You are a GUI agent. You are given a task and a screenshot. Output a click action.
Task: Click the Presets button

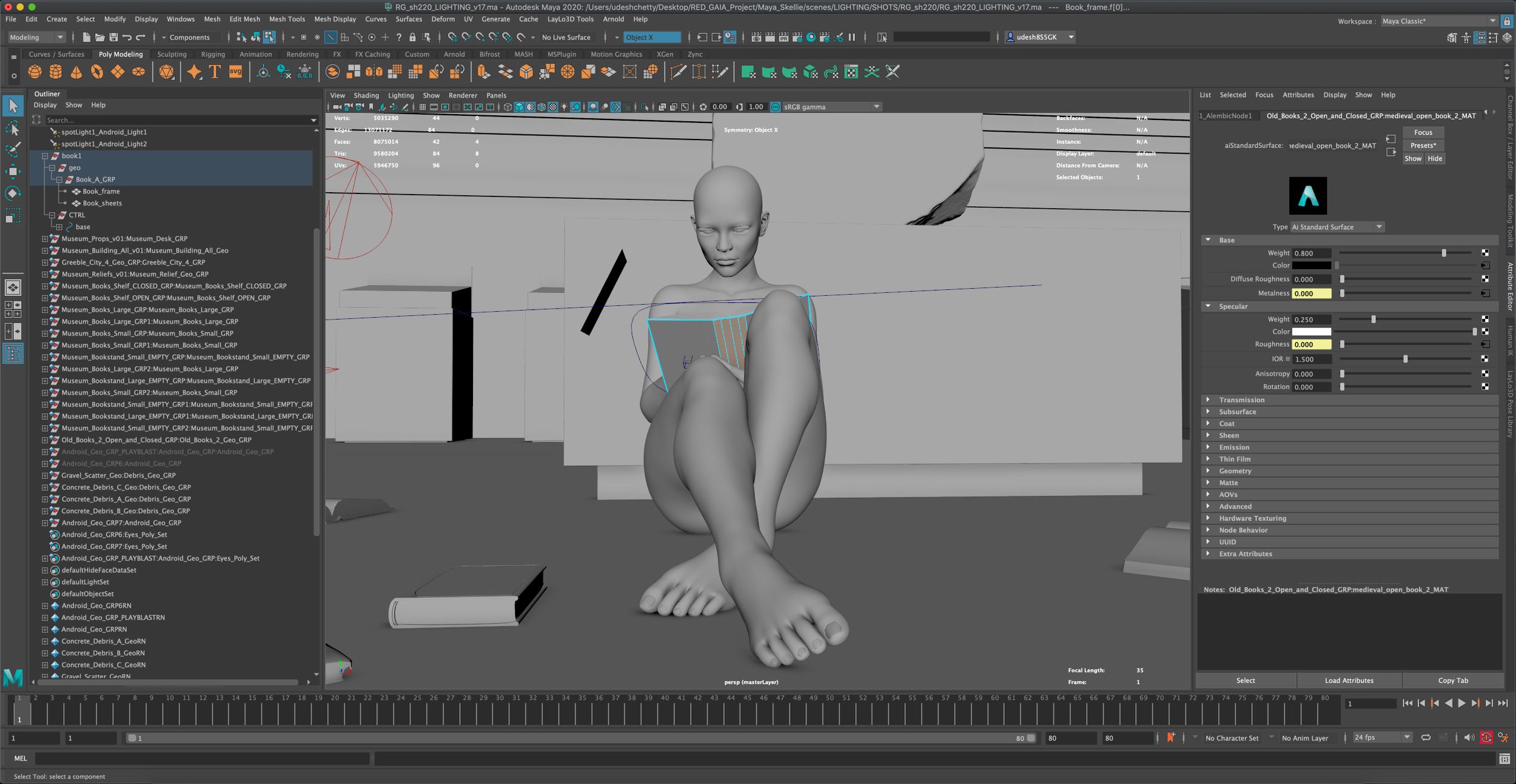[1423, 146]
